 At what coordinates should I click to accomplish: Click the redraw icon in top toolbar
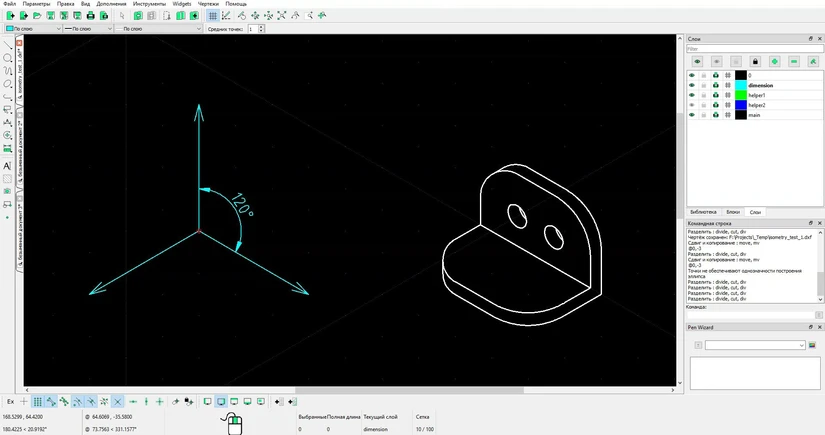point(242,16)
